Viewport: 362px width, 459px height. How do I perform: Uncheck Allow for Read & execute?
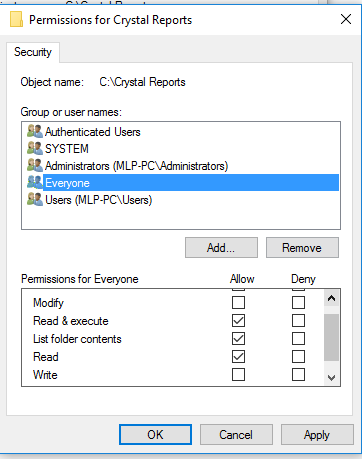[x=238, y=321]
